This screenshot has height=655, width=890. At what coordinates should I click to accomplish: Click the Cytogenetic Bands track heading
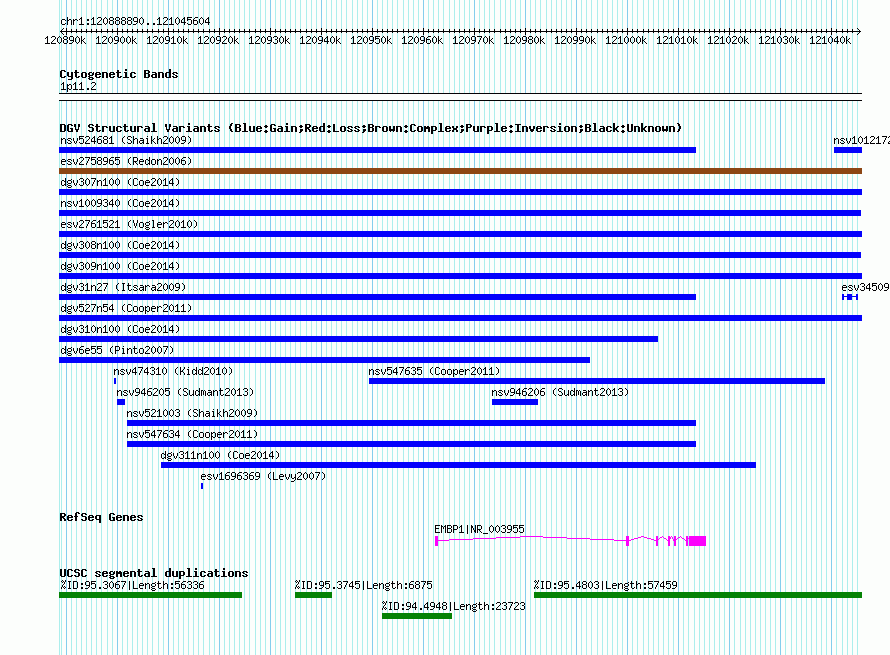pos(119,74)
